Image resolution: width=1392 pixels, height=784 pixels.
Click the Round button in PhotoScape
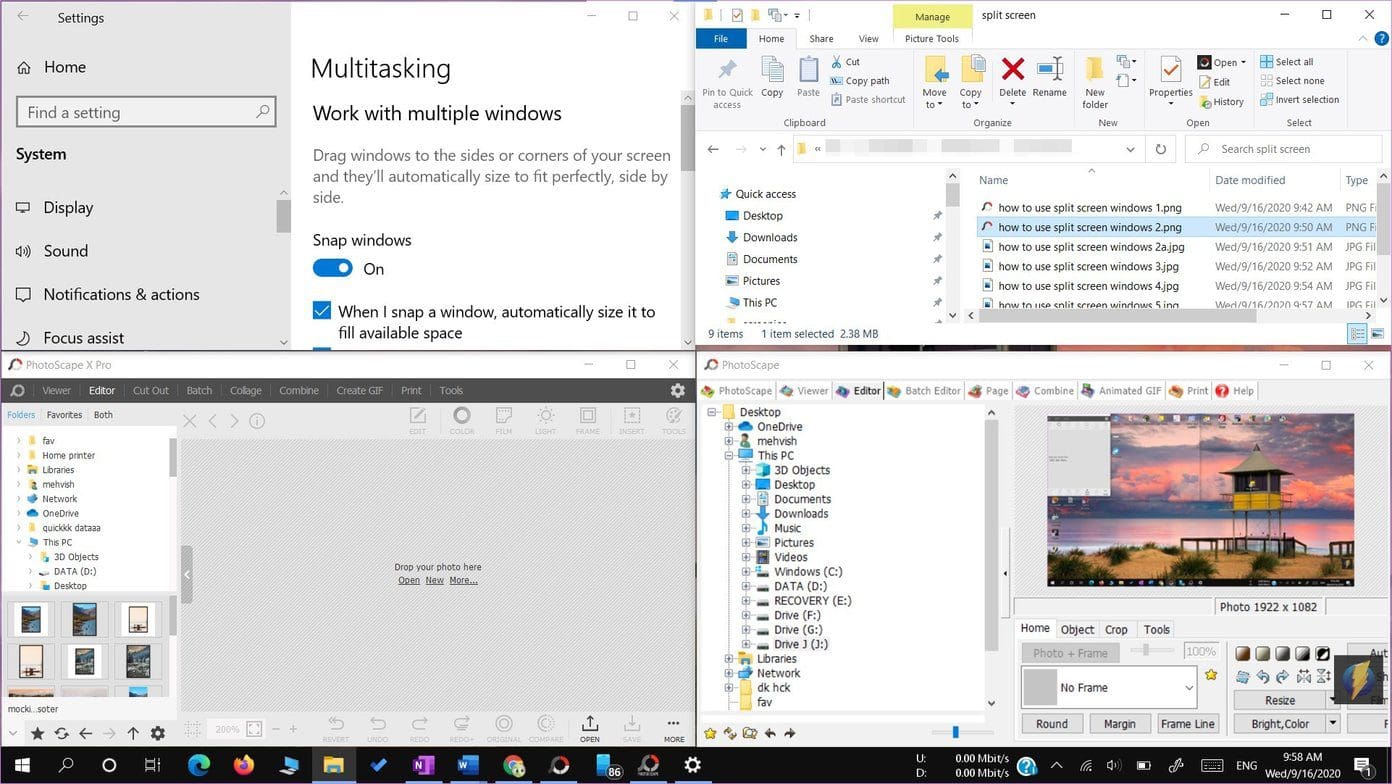tap(1052, 724)
